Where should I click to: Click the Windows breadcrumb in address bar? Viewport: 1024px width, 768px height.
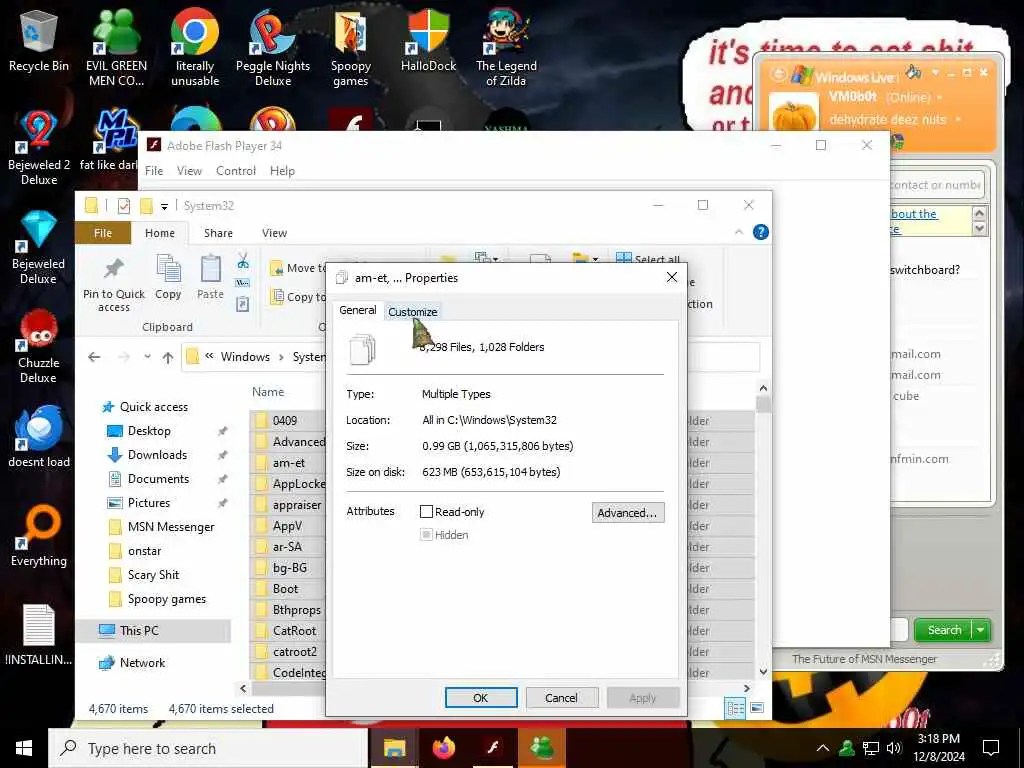click(x=245, y=357)
